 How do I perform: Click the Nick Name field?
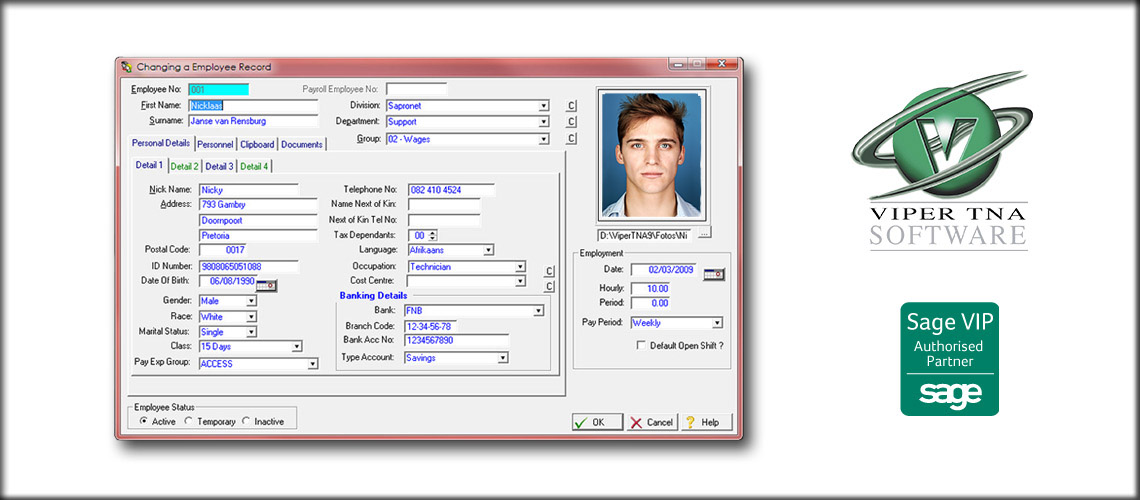click(x=249, y=190)
